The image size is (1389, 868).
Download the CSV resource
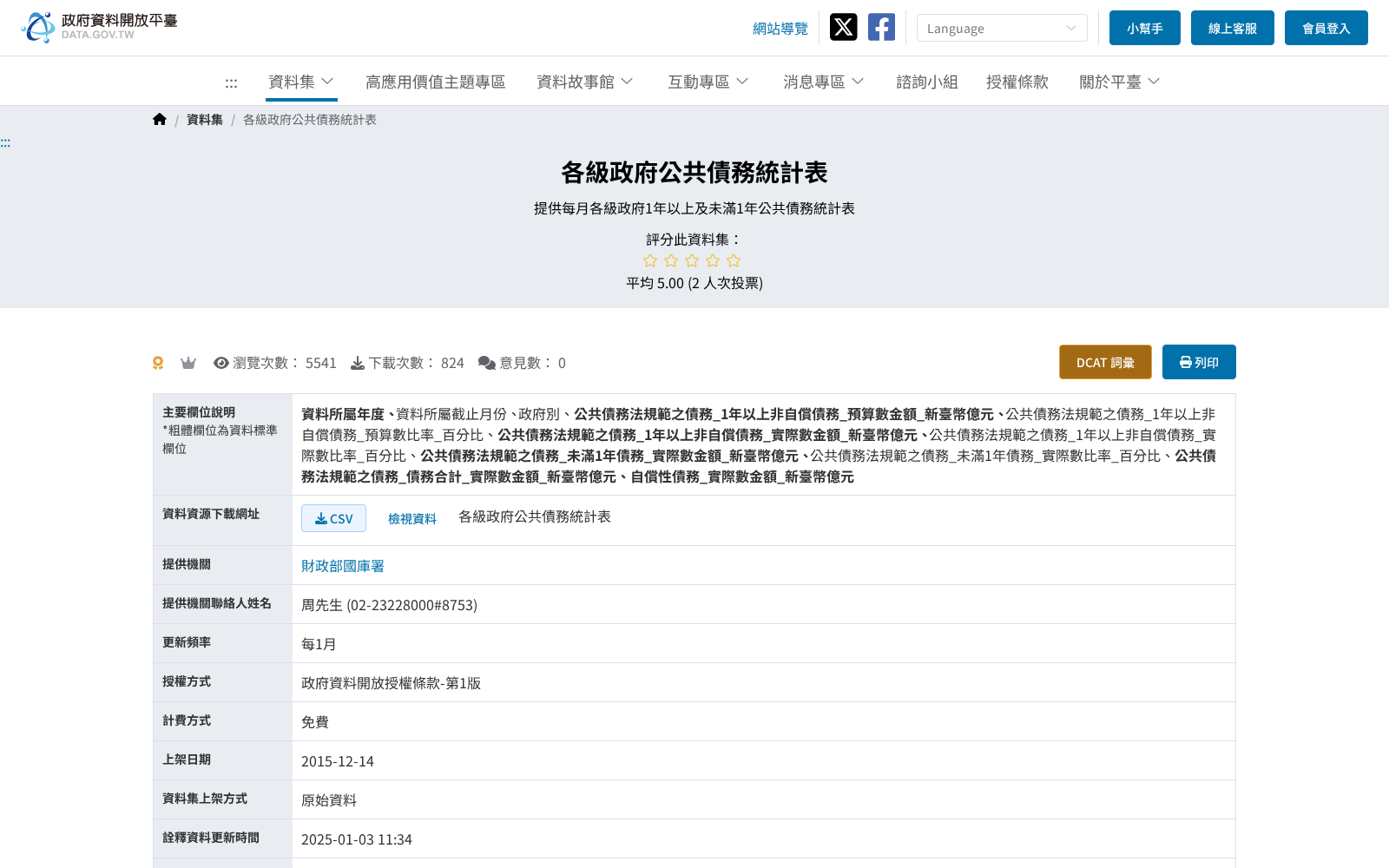[x=333, y=518]
